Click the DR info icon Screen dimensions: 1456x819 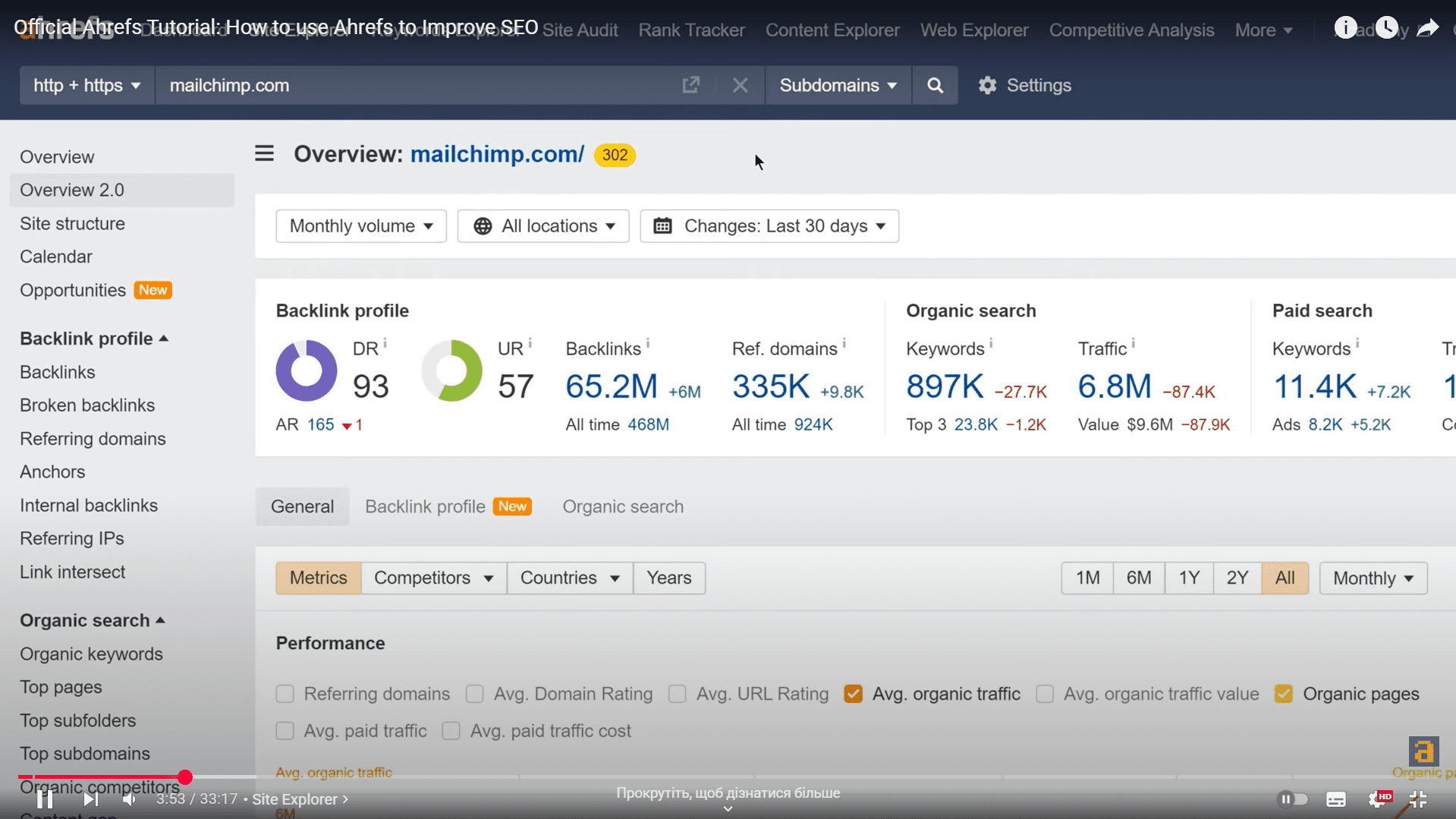[x=385, y=344]
